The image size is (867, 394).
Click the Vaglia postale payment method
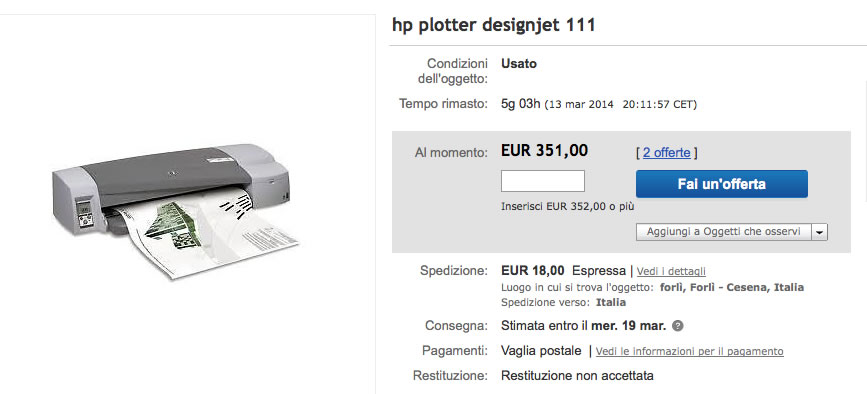(x=541, y=351)
